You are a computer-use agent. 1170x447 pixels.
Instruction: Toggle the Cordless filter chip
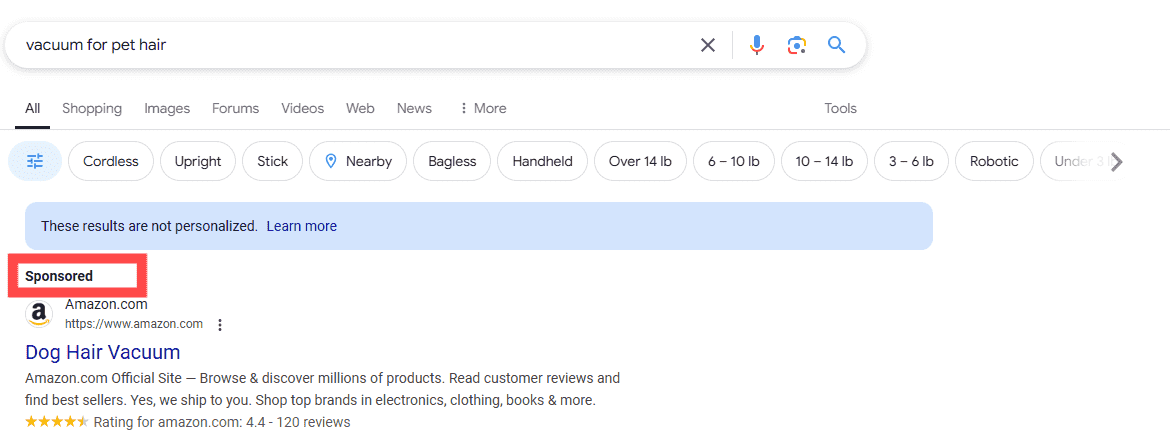click(x=111, y=161)
